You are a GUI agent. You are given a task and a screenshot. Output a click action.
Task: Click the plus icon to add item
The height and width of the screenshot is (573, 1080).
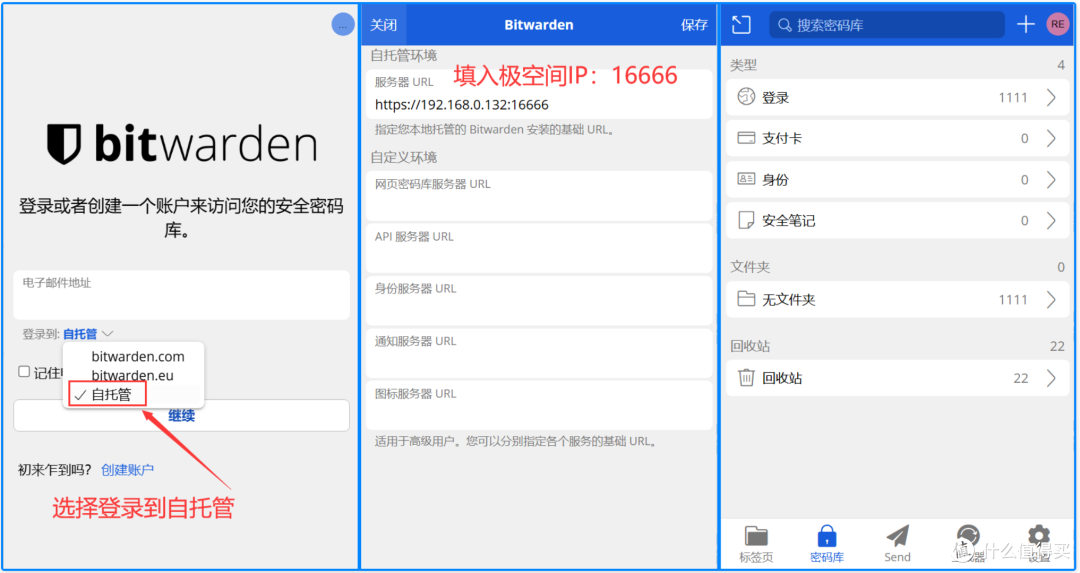click(1026, 25)
